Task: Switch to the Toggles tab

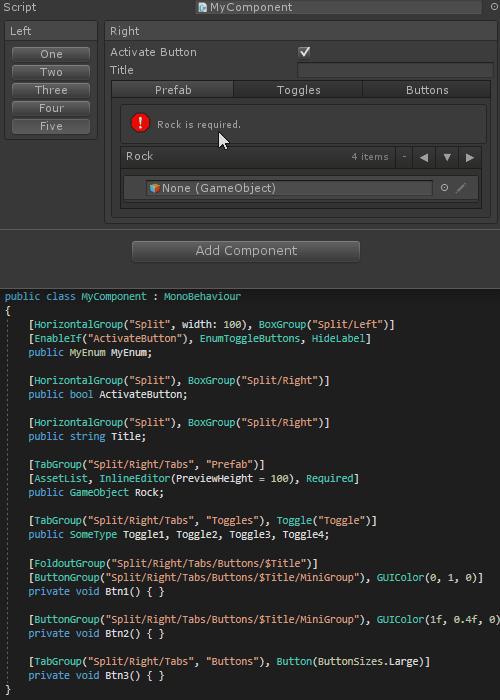Action: click(298, 90)
